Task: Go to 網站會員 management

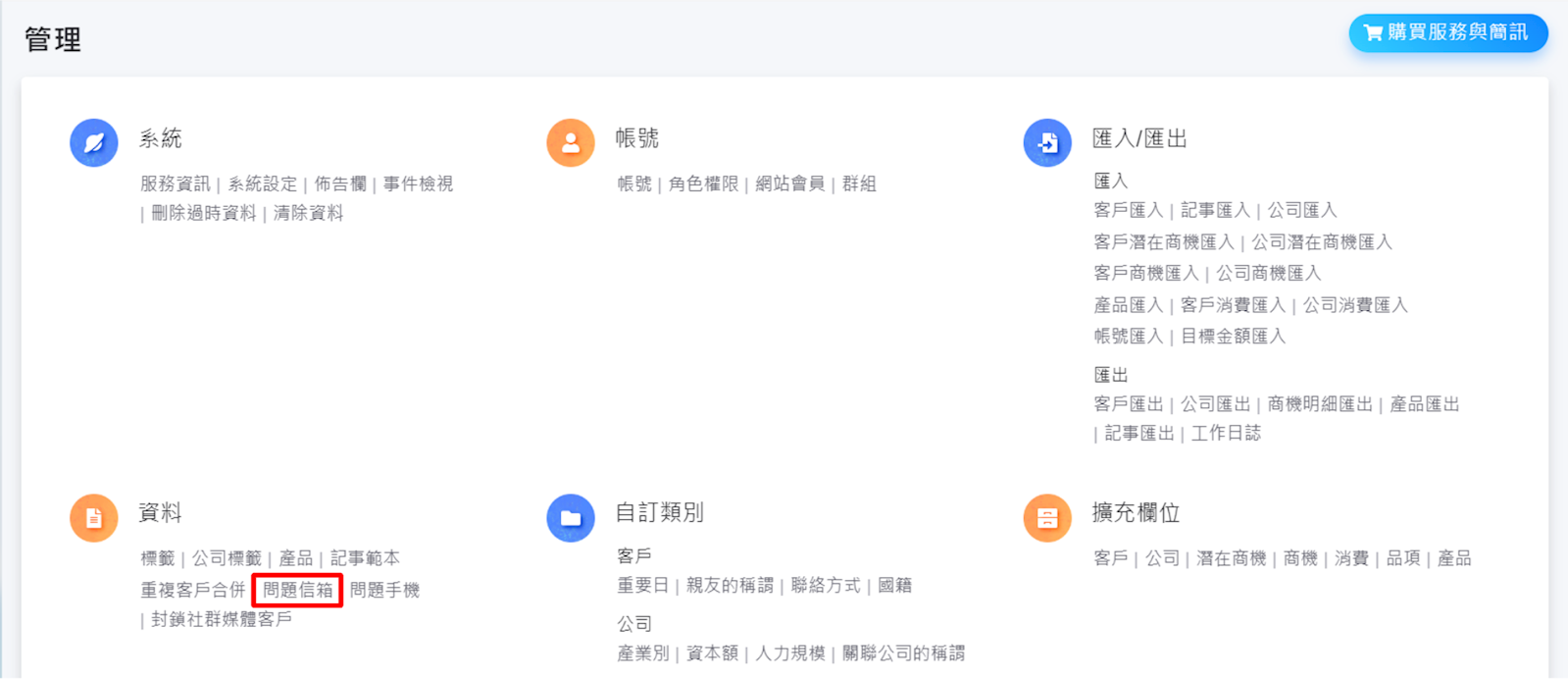Action: pos(789,183)
